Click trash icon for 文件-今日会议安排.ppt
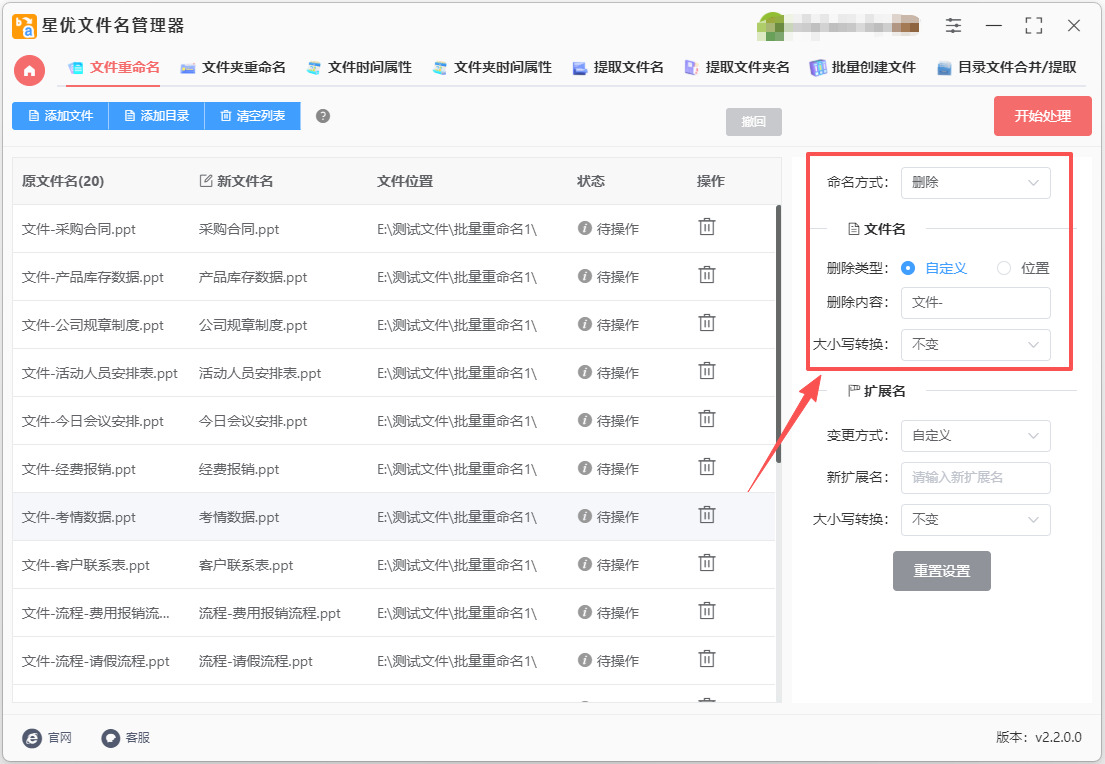 click(x=707, y=419)
